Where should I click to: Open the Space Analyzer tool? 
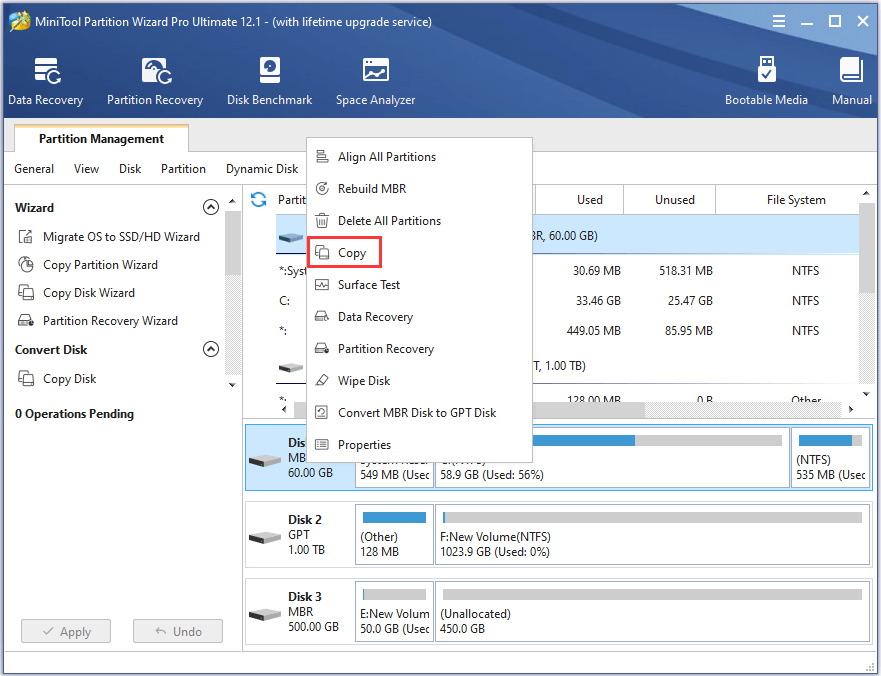point(375,81)
